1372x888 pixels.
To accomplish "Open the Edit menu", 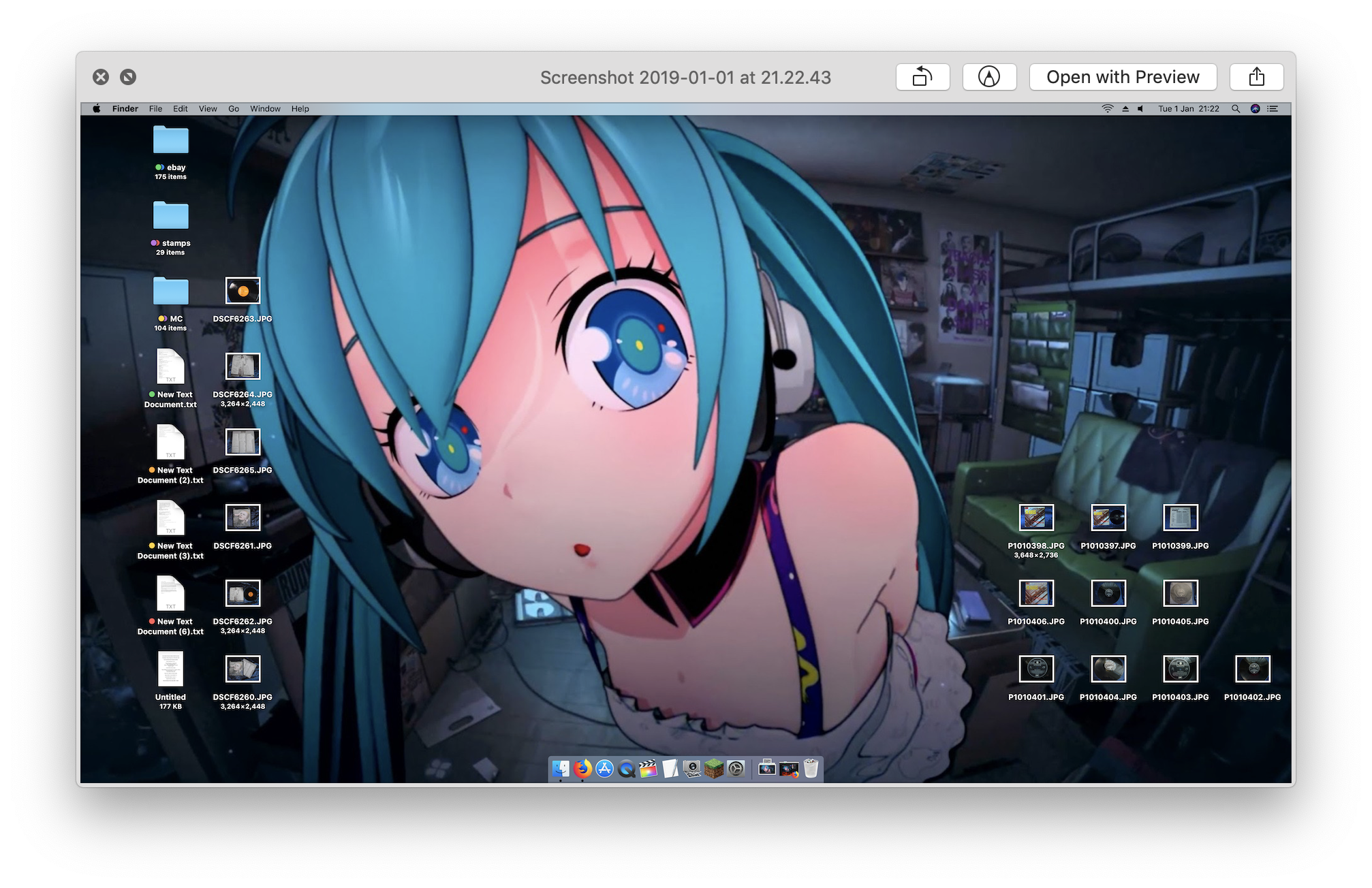I will tap(180, 108).
